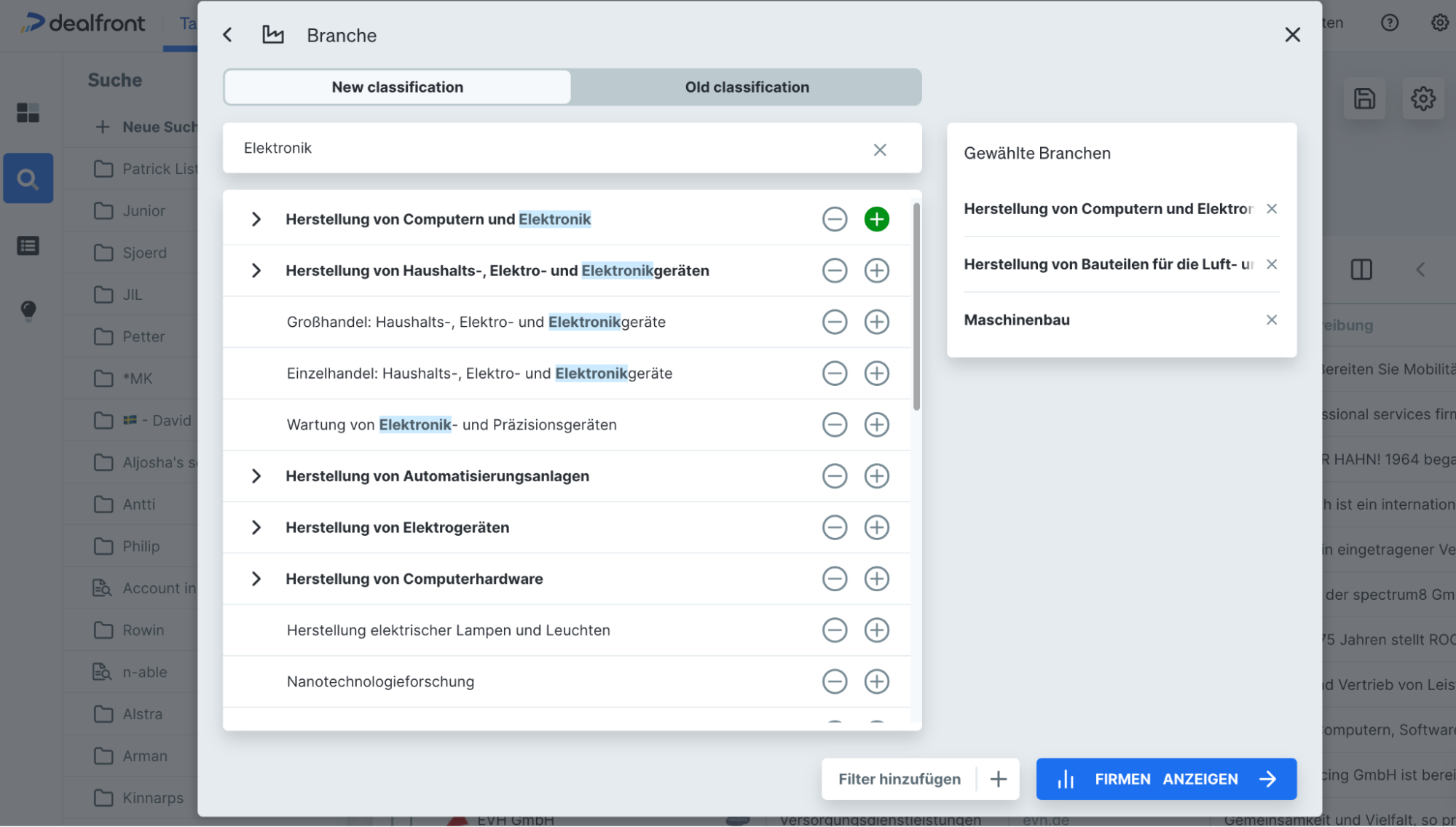Expand Herstellung von Elektrogeräten
Screen dimensions: 1456x827
(x=256, y=527)
